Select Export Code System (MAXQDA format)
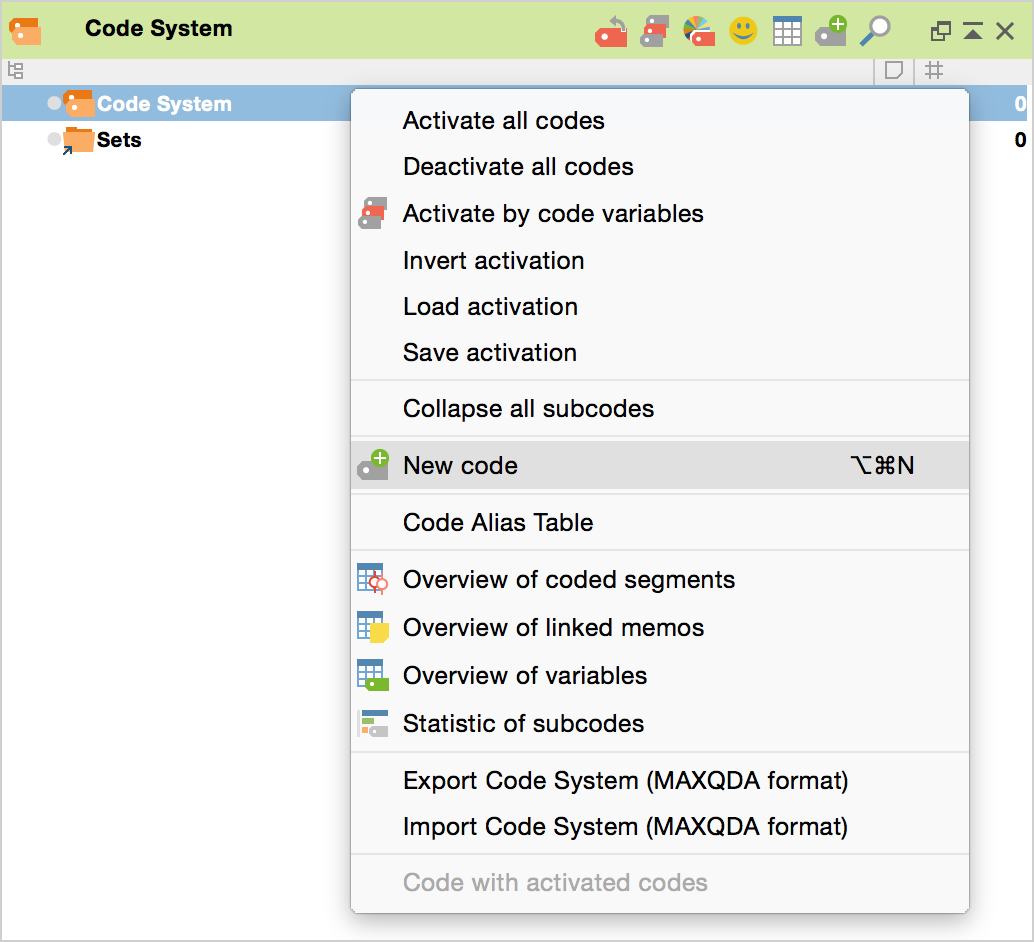The image size is (1034, 942). pos(625,780)
